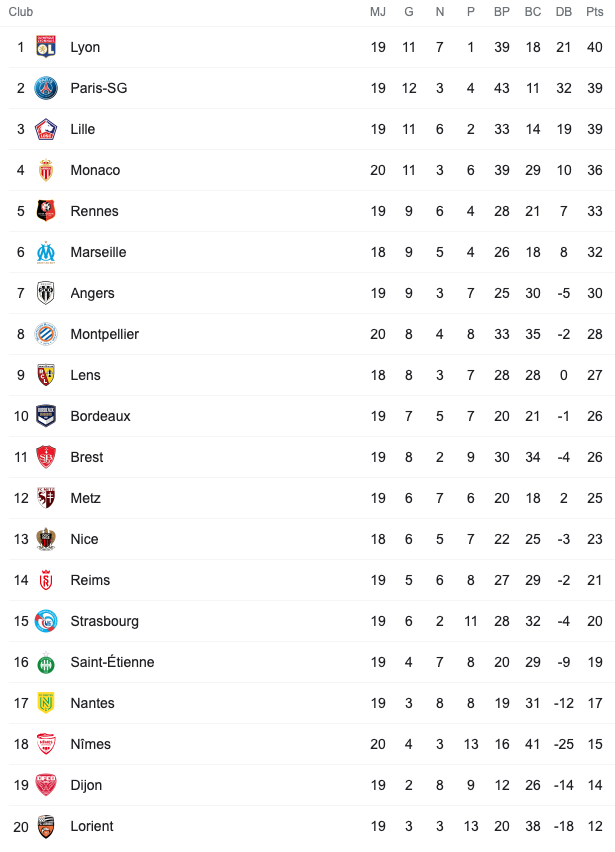
Task: Select the Dijon table row name
Action: click(x=86, y=785)
